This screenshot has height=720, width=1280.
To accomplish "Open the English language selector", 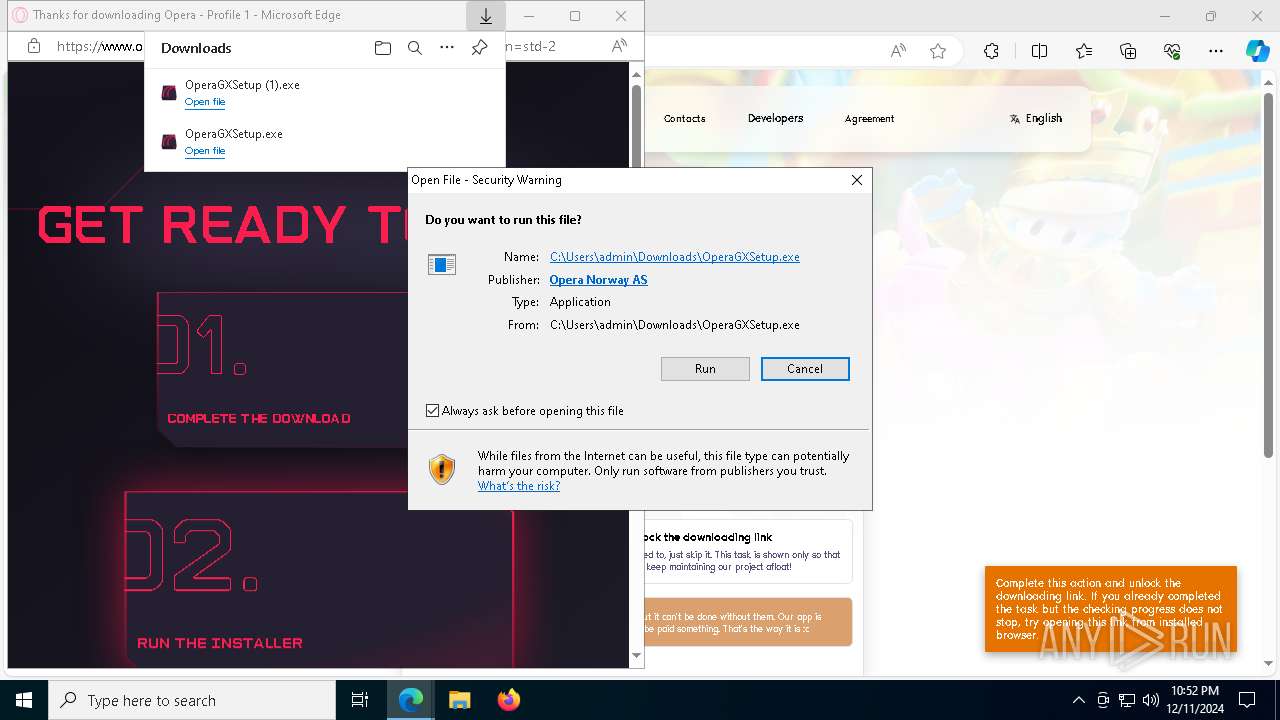I will click(x=1036, y=118).
